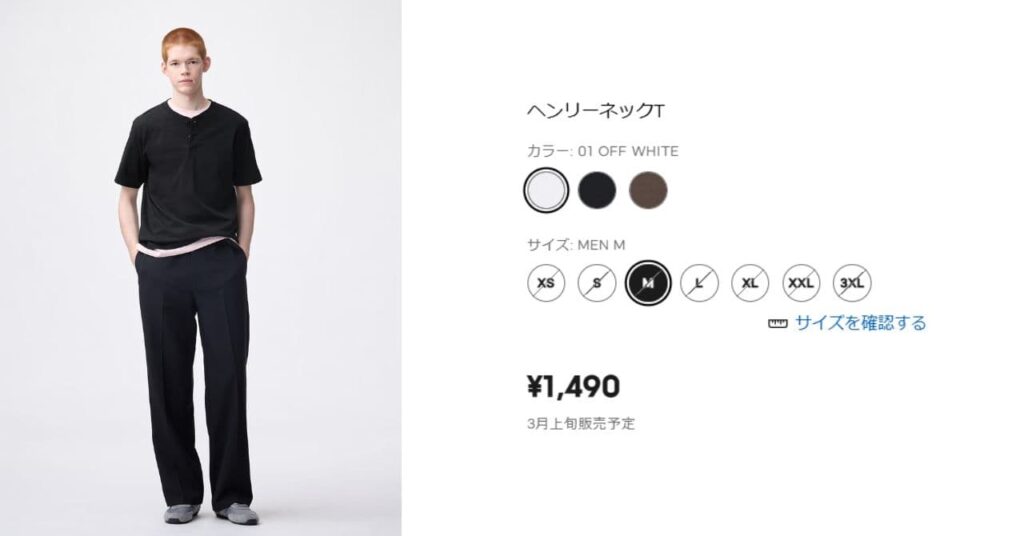This screenshot has width=1024, height=536.
Task: Pick the brown color swatch
Action: [648, 190]
